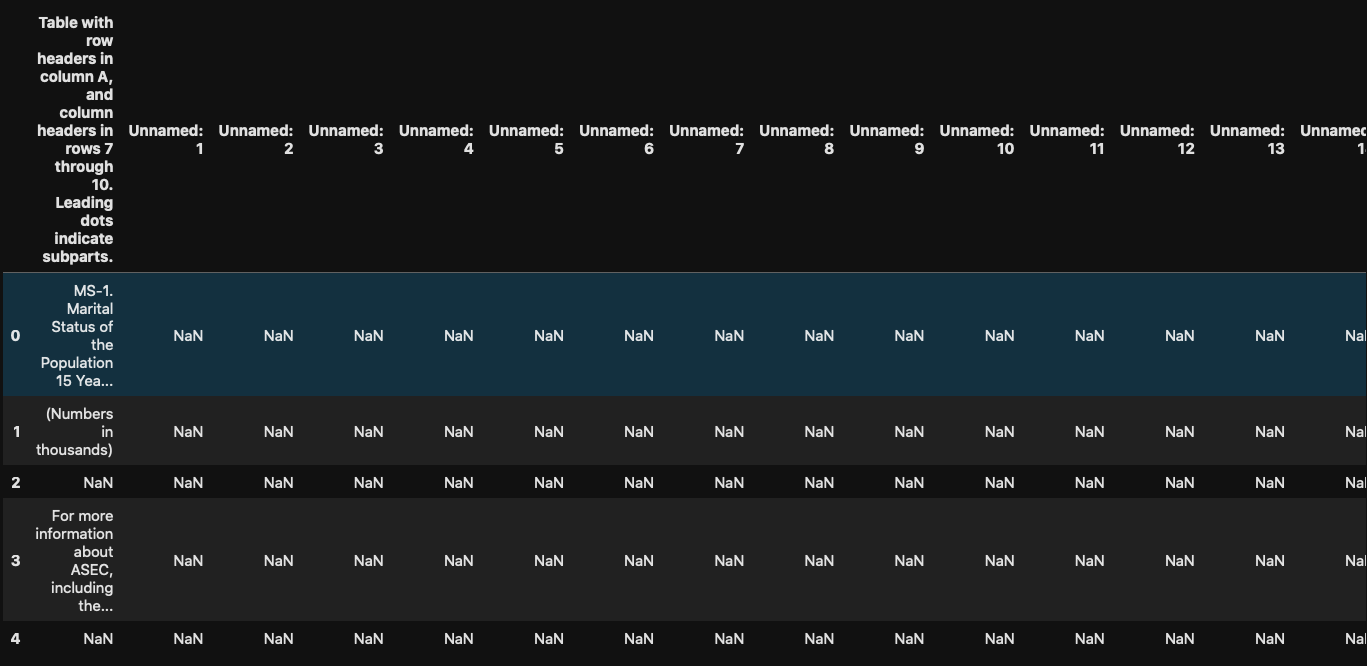This screenshot has height=666, width=1367.
Task: Click row 1's NaN under 'Unnamed: 12'
Action: tap(1179, 432)
